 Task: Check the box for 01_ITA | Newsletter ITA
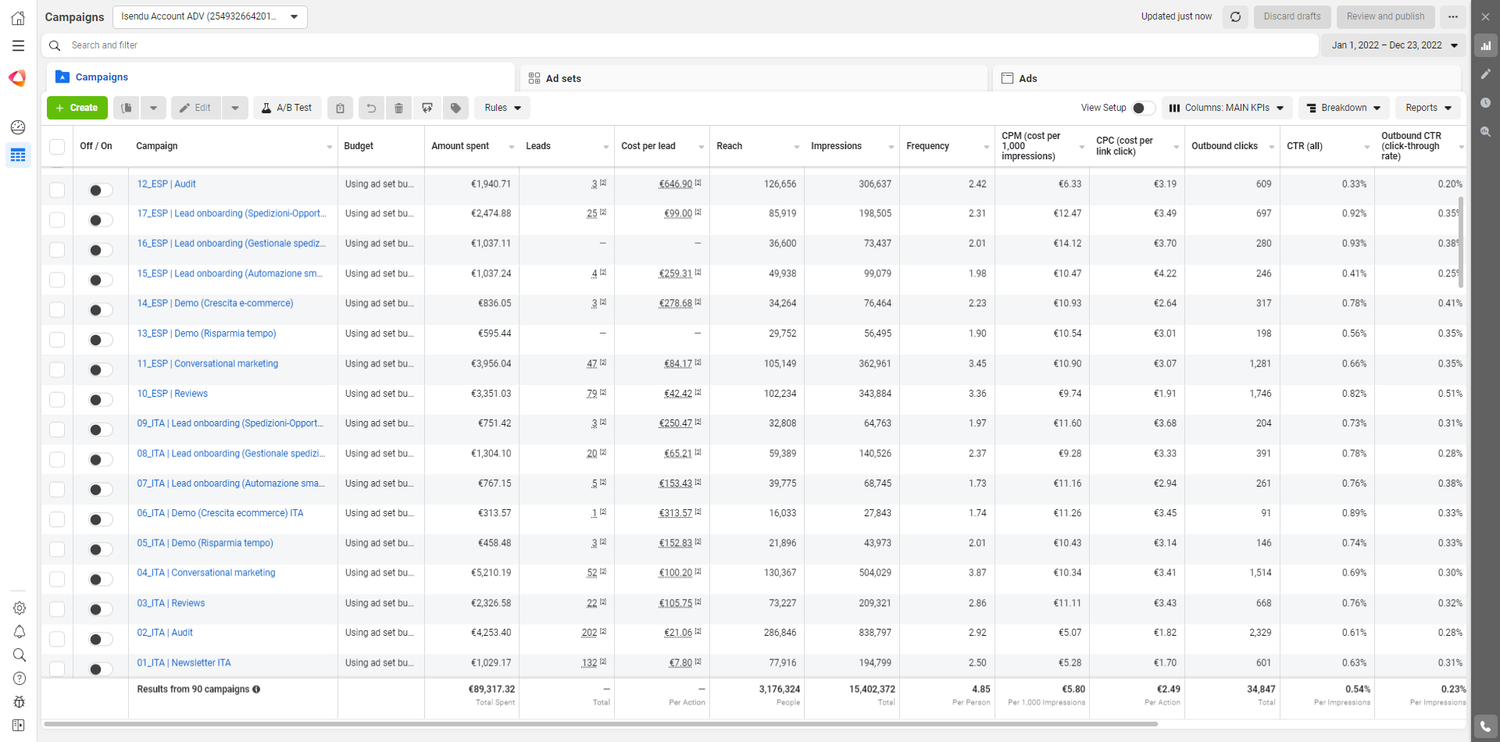click(x=57, y=668)
